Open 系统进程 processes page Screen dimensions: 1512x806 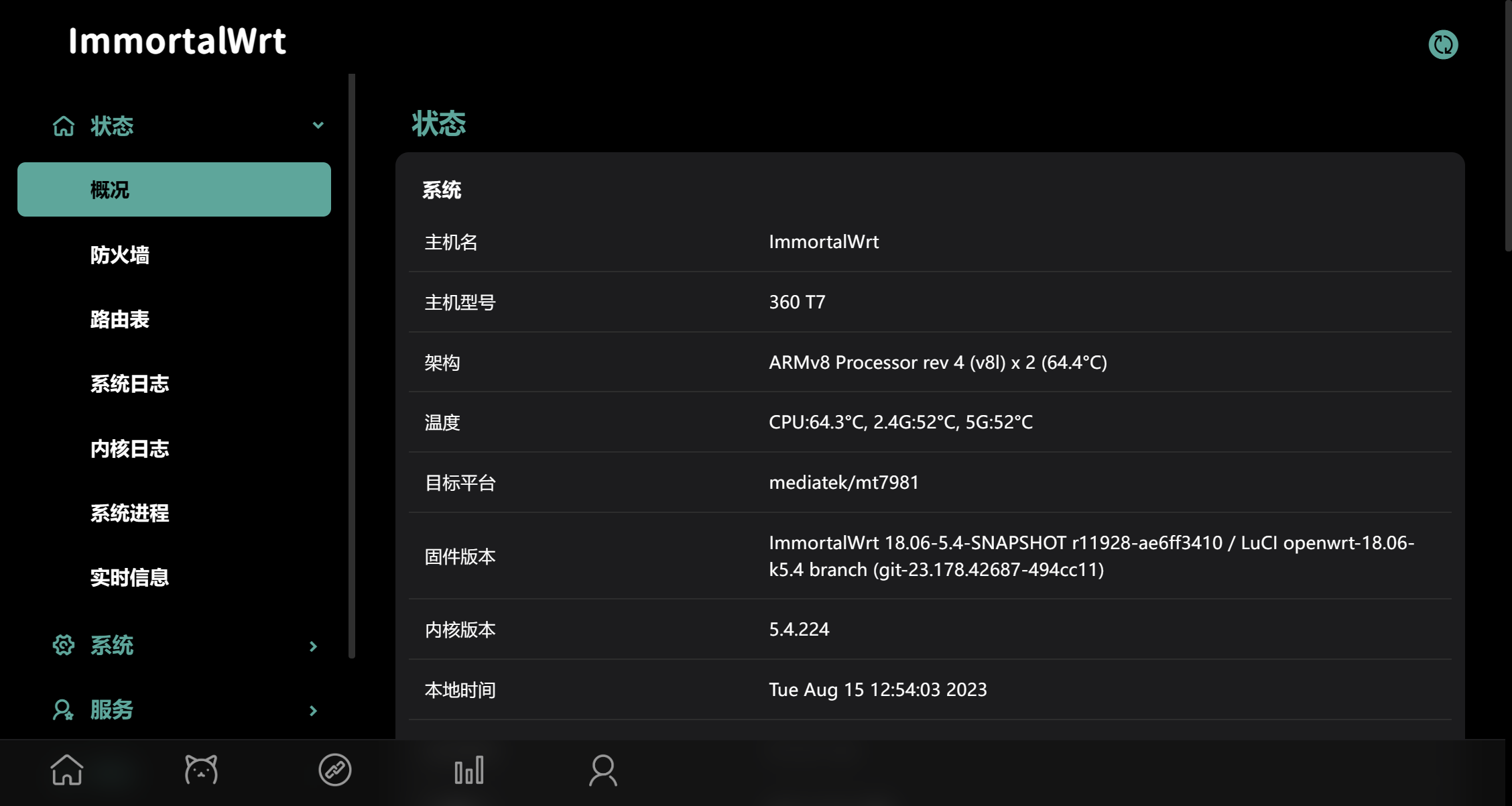pos(129,513)
